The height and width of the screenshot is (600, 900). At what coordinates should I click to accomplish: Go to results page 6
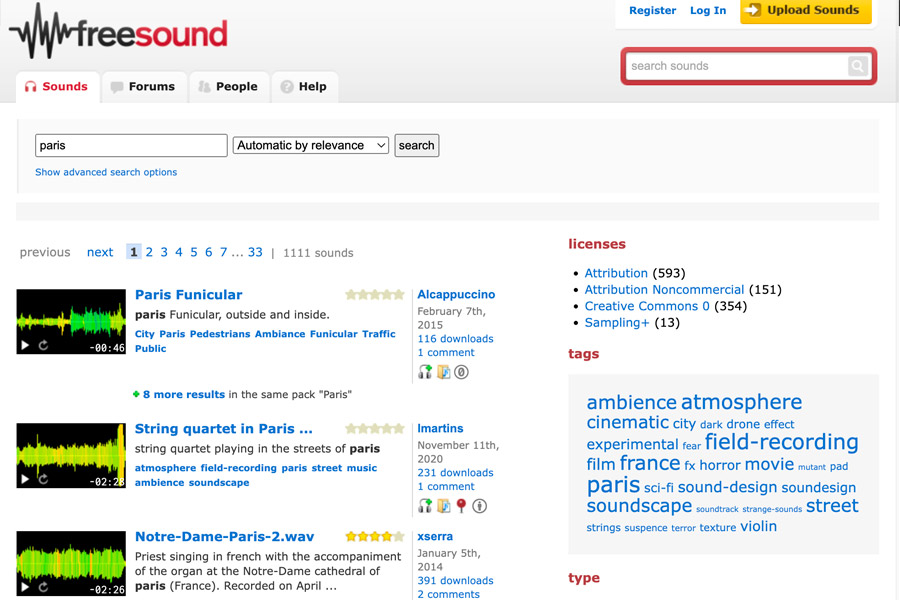click(x=209, y=252)
